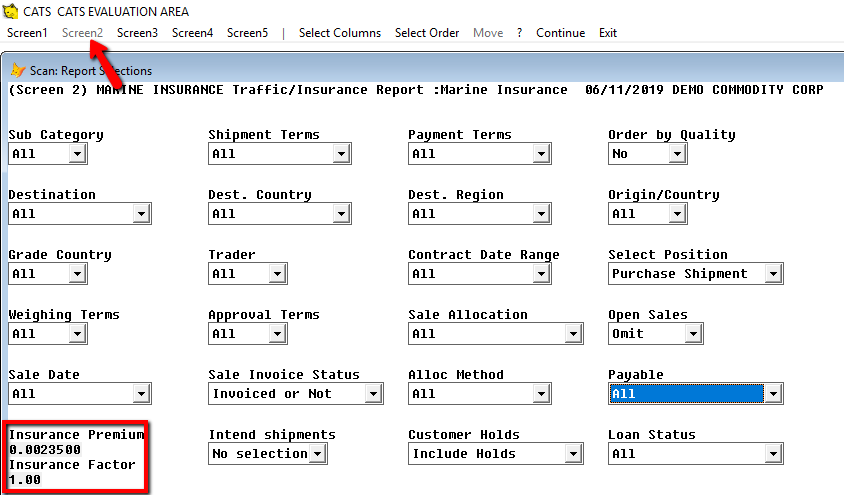Open the highlighted Payable dropdown
This screenshot has width=844, height=495.
(x=773, y=394)
